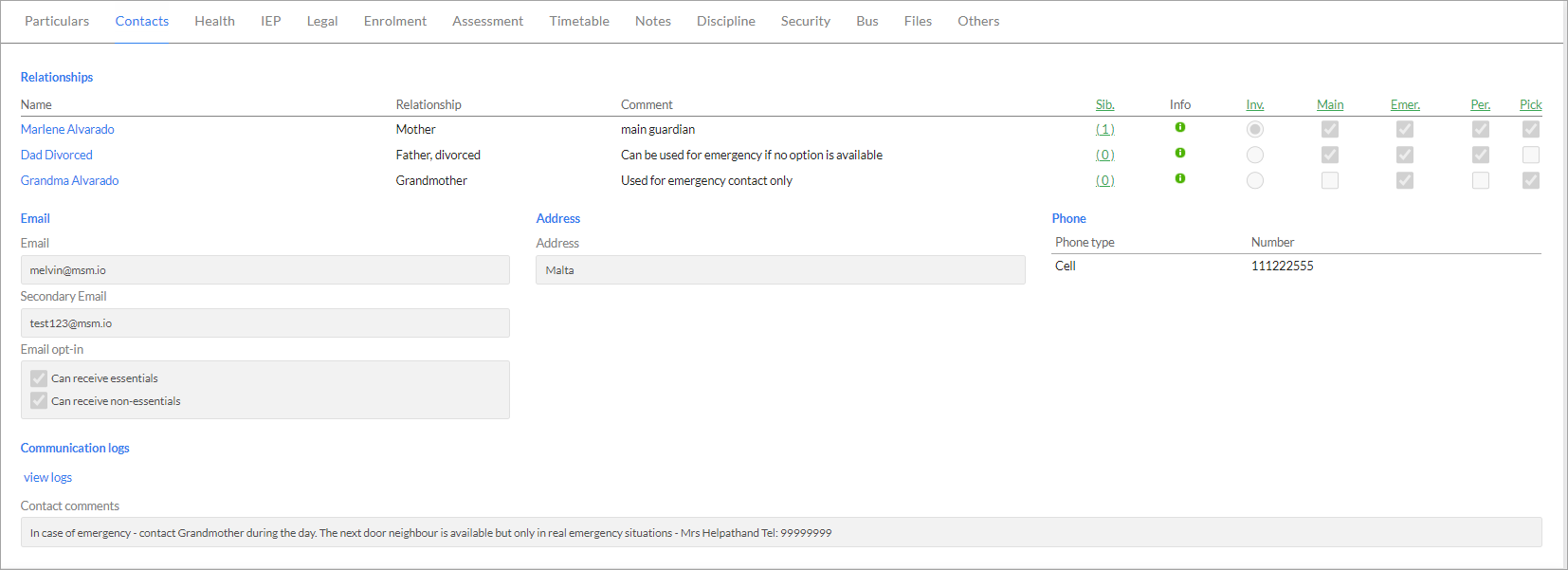Viewport: 1568px width, 570px height.
Task: Toggle Can receive non-essentials checkbox
Action: pyautogui.click(x=39, y=400)
